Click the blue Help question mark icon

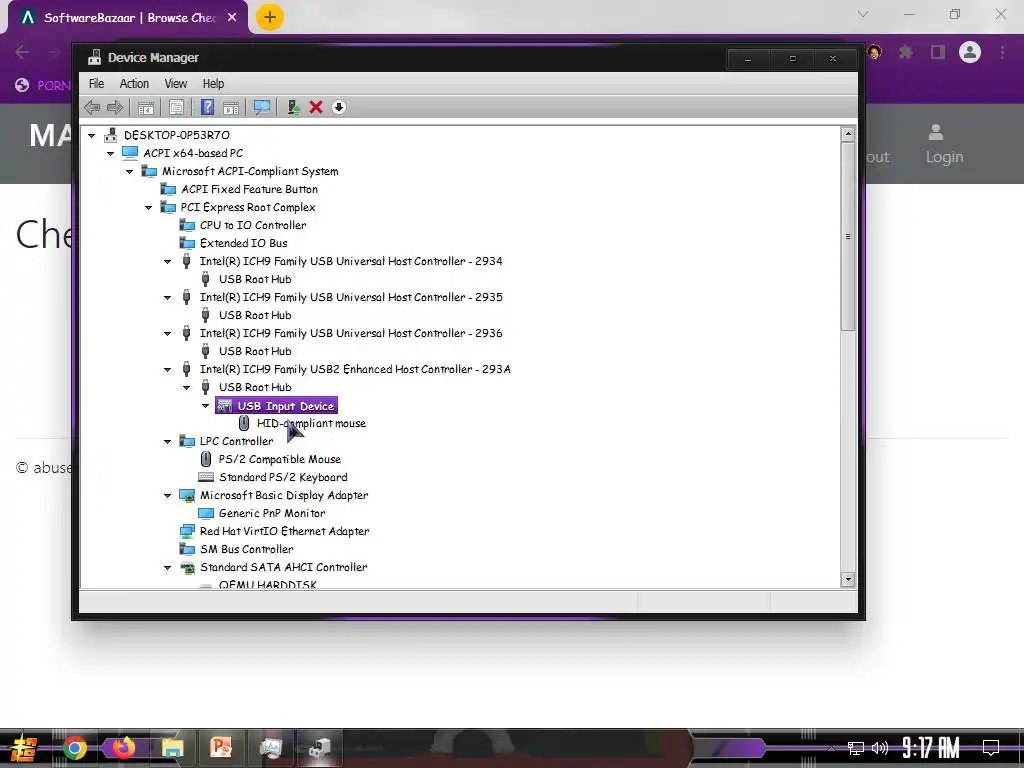click(x=207, y=107)
